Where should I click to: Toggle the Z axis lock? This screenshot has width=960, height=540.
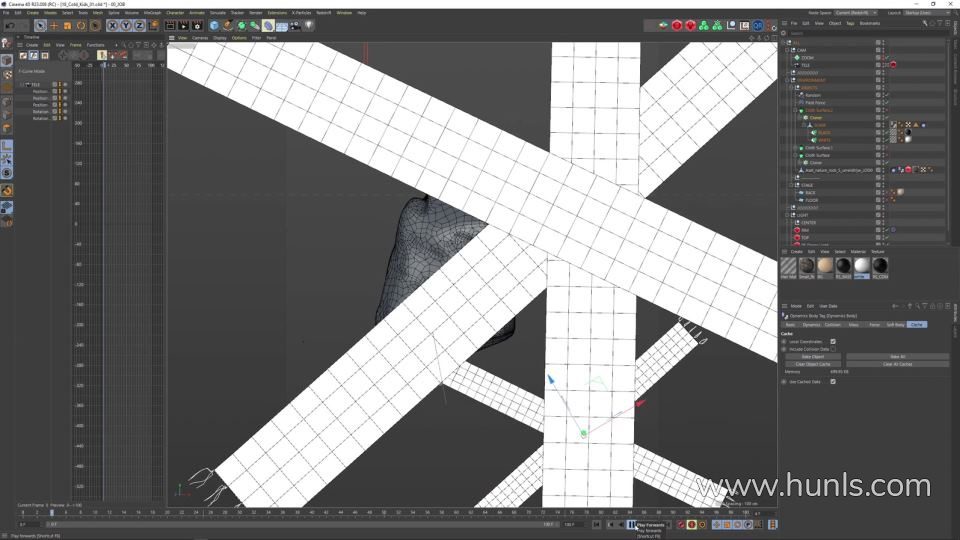[x=139, y=26]
